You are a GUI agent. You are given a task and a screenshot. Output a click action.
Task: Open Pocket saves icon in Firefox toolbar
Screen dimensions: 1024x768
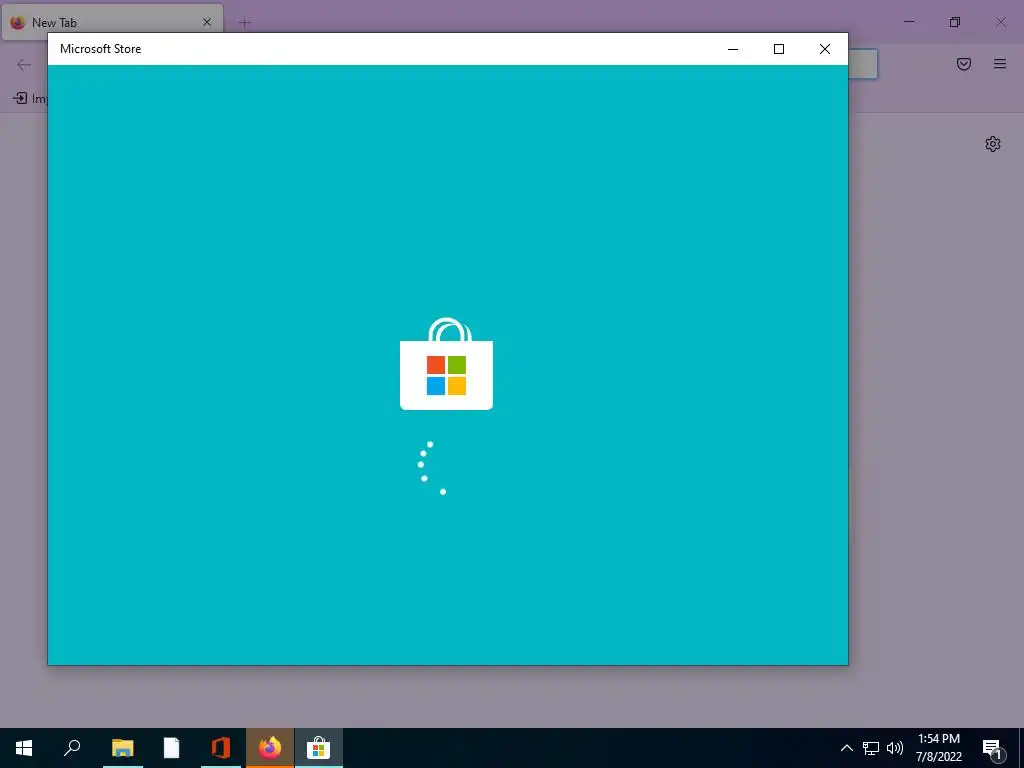[x=964, y=64]
